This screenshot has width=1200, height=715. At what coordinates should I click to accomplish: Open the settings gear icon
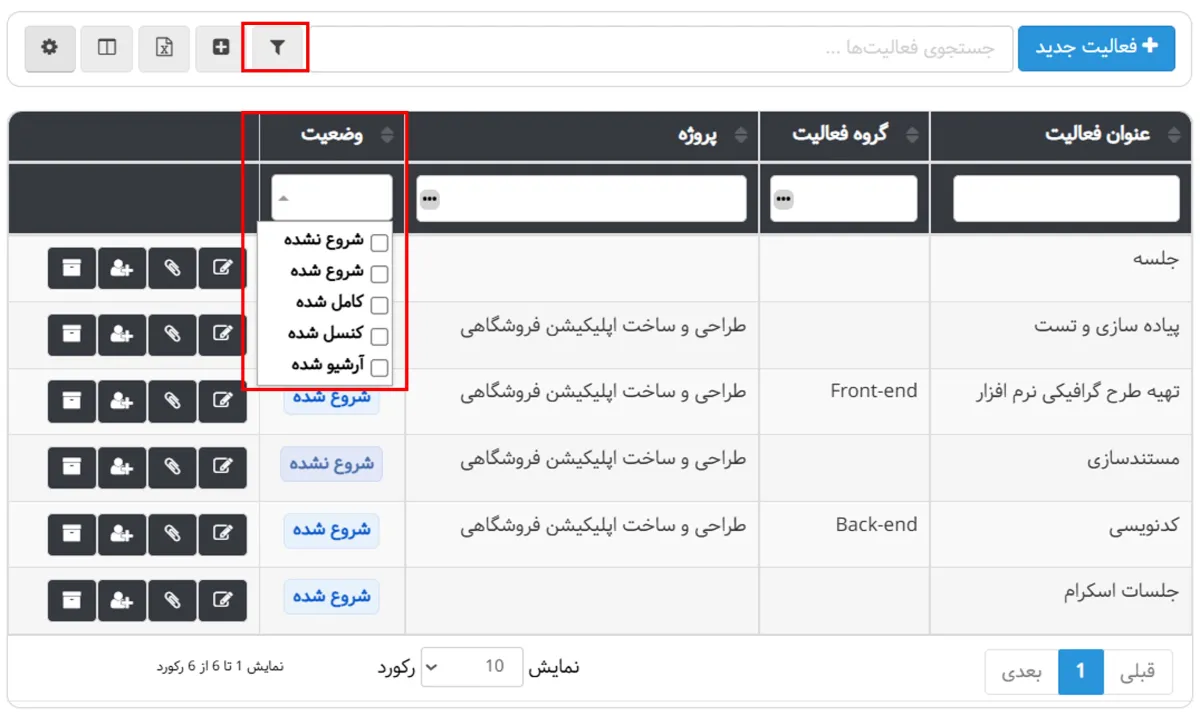pyautogui.click(x=50, y=46)
